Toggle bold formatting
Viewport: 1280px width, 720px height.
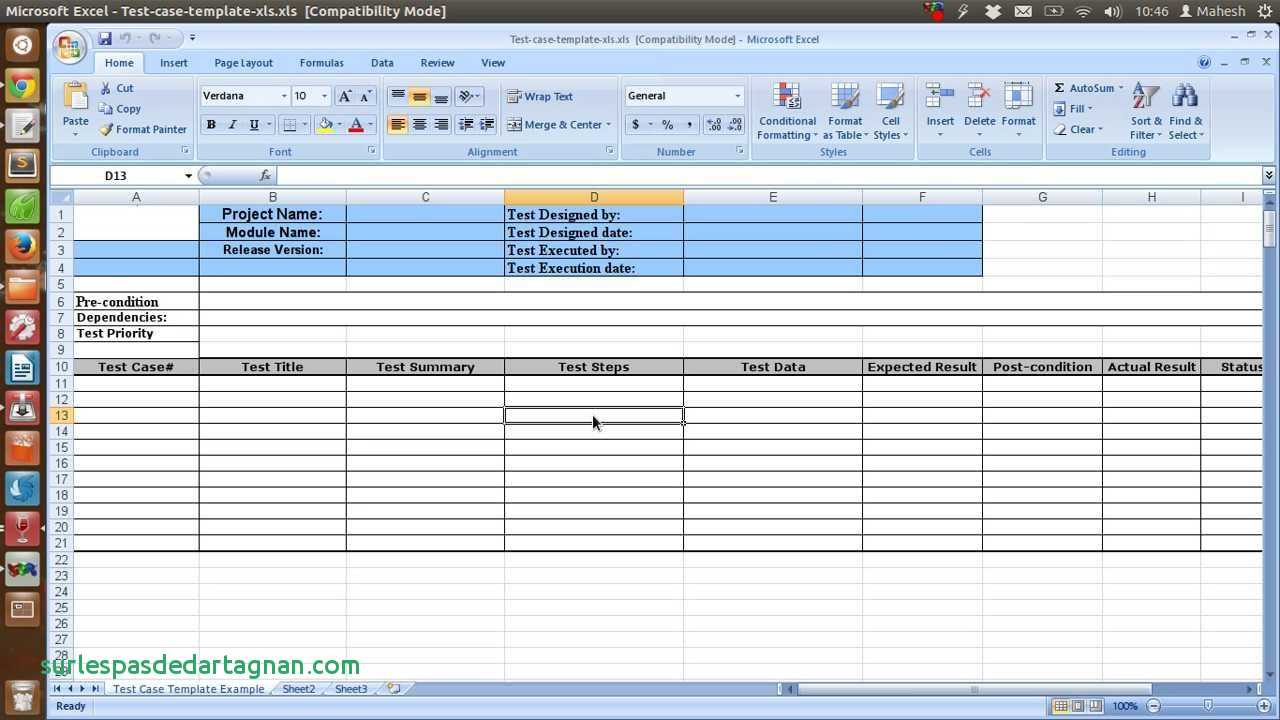coord(210,124)
